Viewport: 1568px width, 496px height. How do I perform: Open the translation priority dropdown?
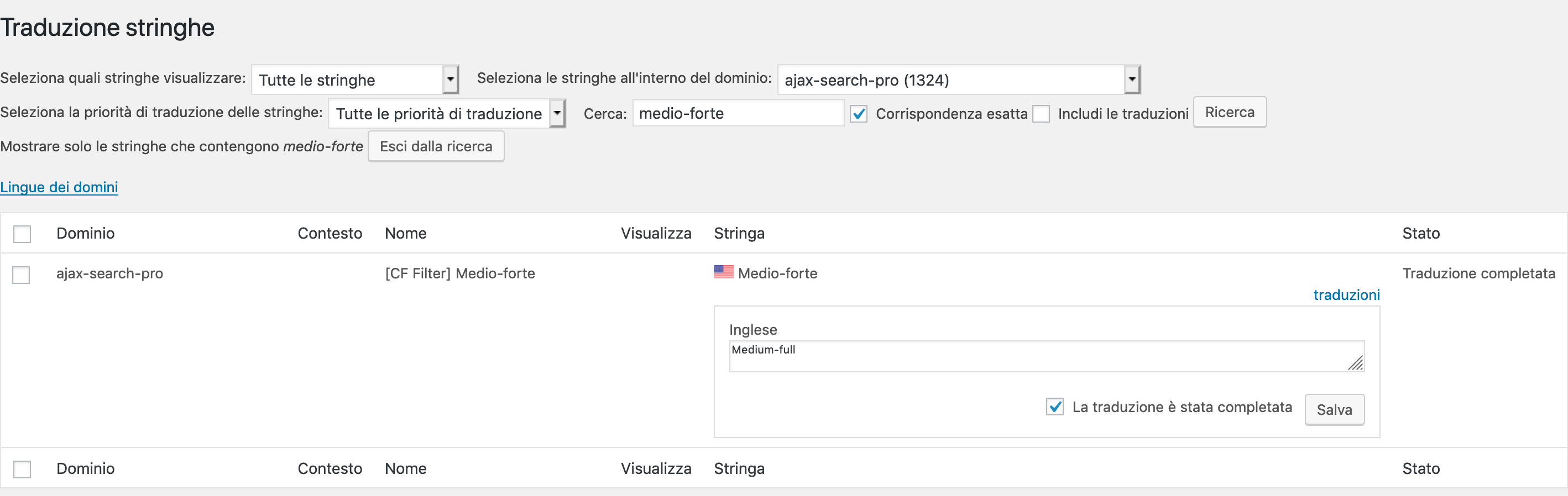446,114
